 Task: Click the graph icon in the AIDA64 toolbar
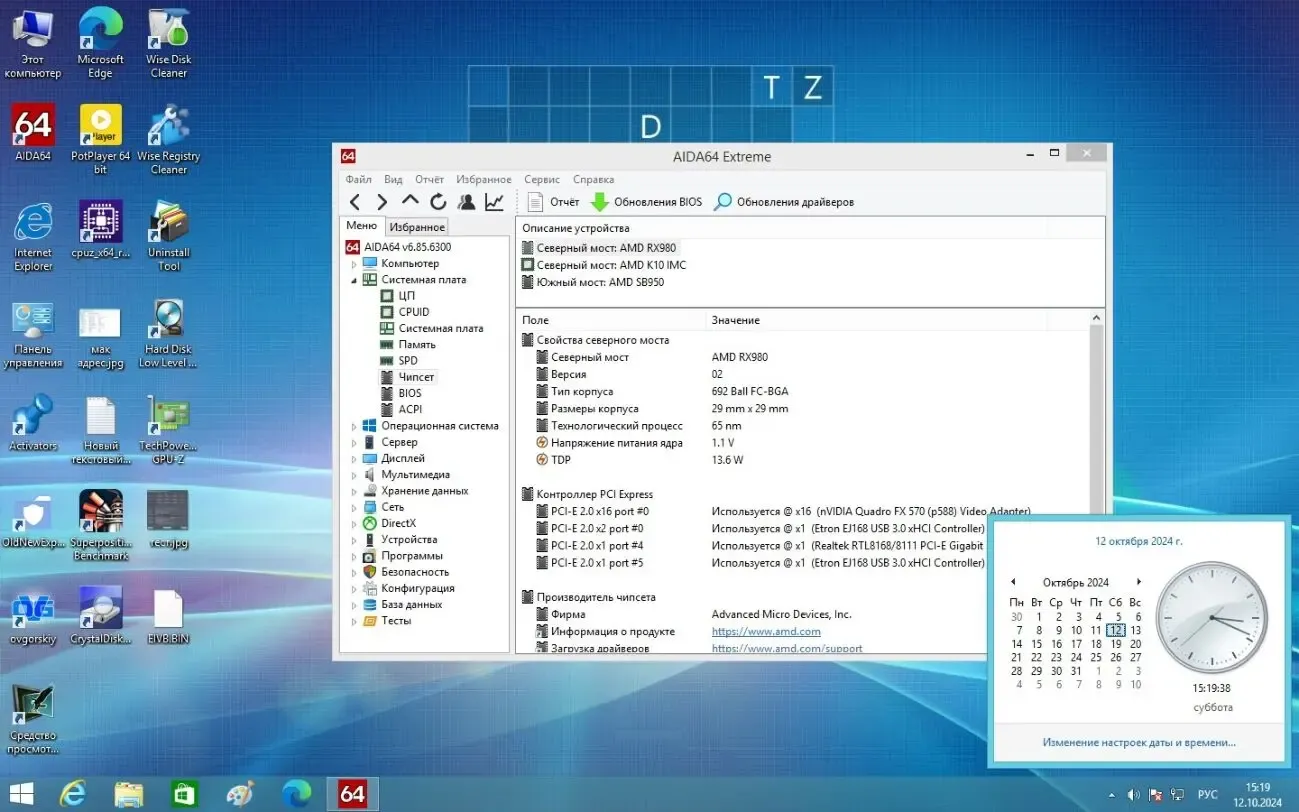[x=493, y=201]
